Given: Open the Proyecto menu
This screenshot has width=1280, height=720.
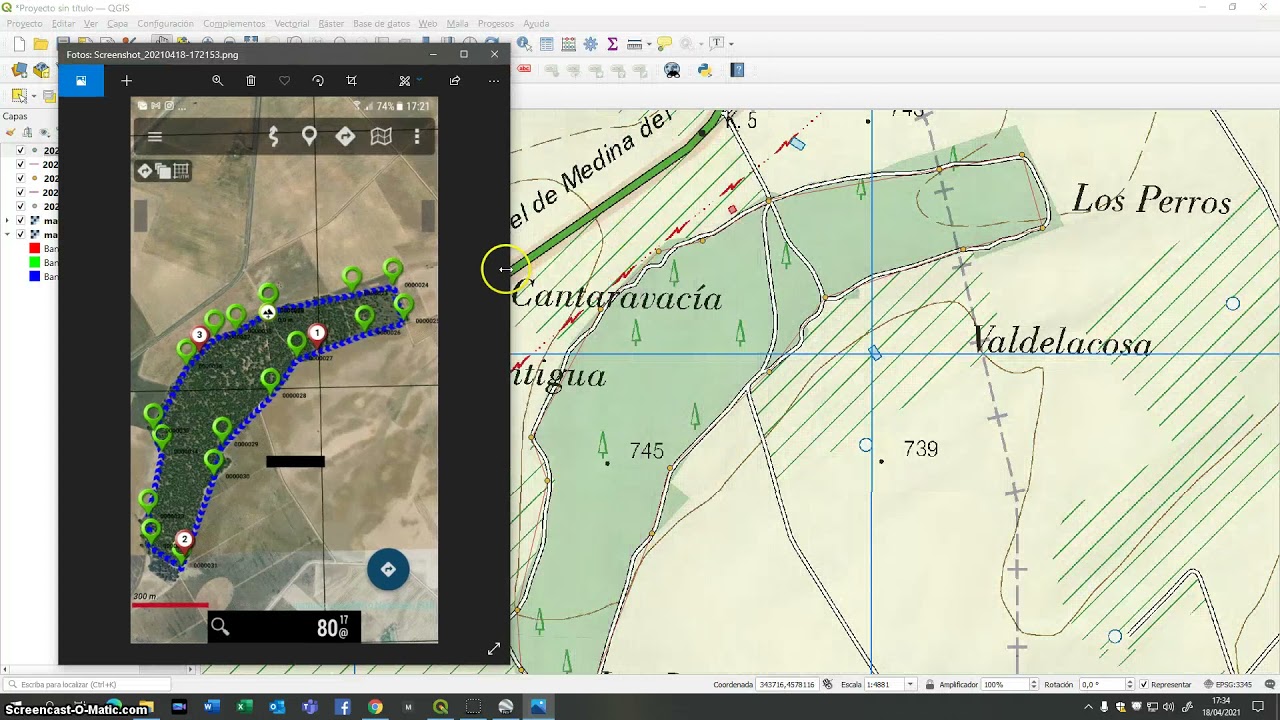Looking at the screenshot, I should [25, 23].
